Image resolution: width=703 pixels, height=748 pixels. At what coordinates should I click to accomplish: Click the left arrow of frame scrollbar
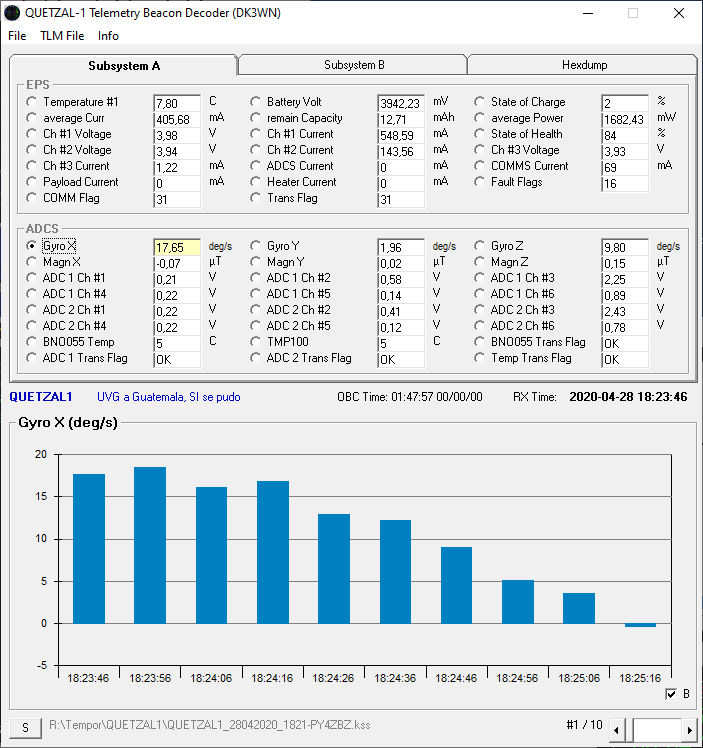pos(617,731)
